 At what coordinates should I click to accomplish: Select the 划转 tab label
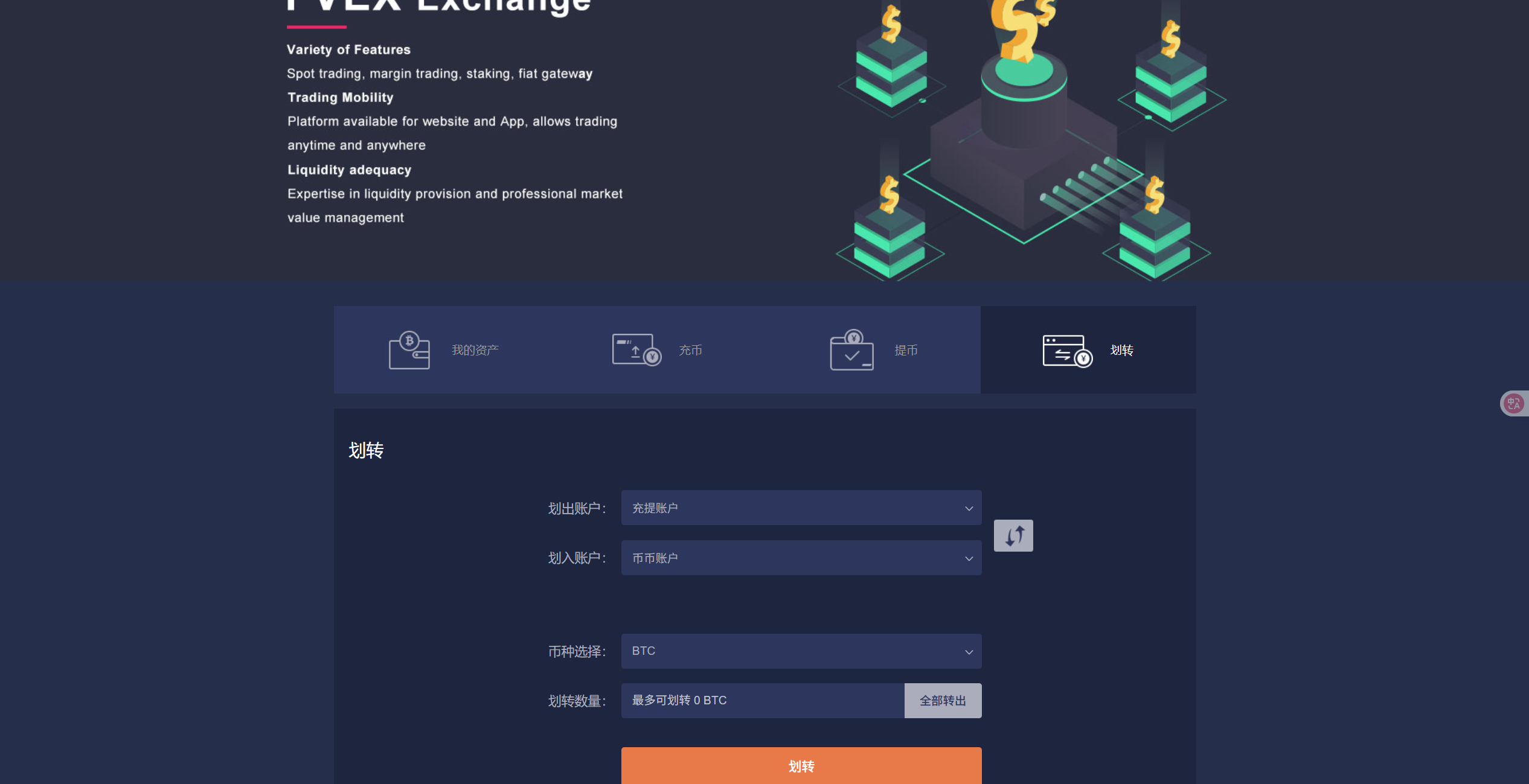tap(1122, 351)
